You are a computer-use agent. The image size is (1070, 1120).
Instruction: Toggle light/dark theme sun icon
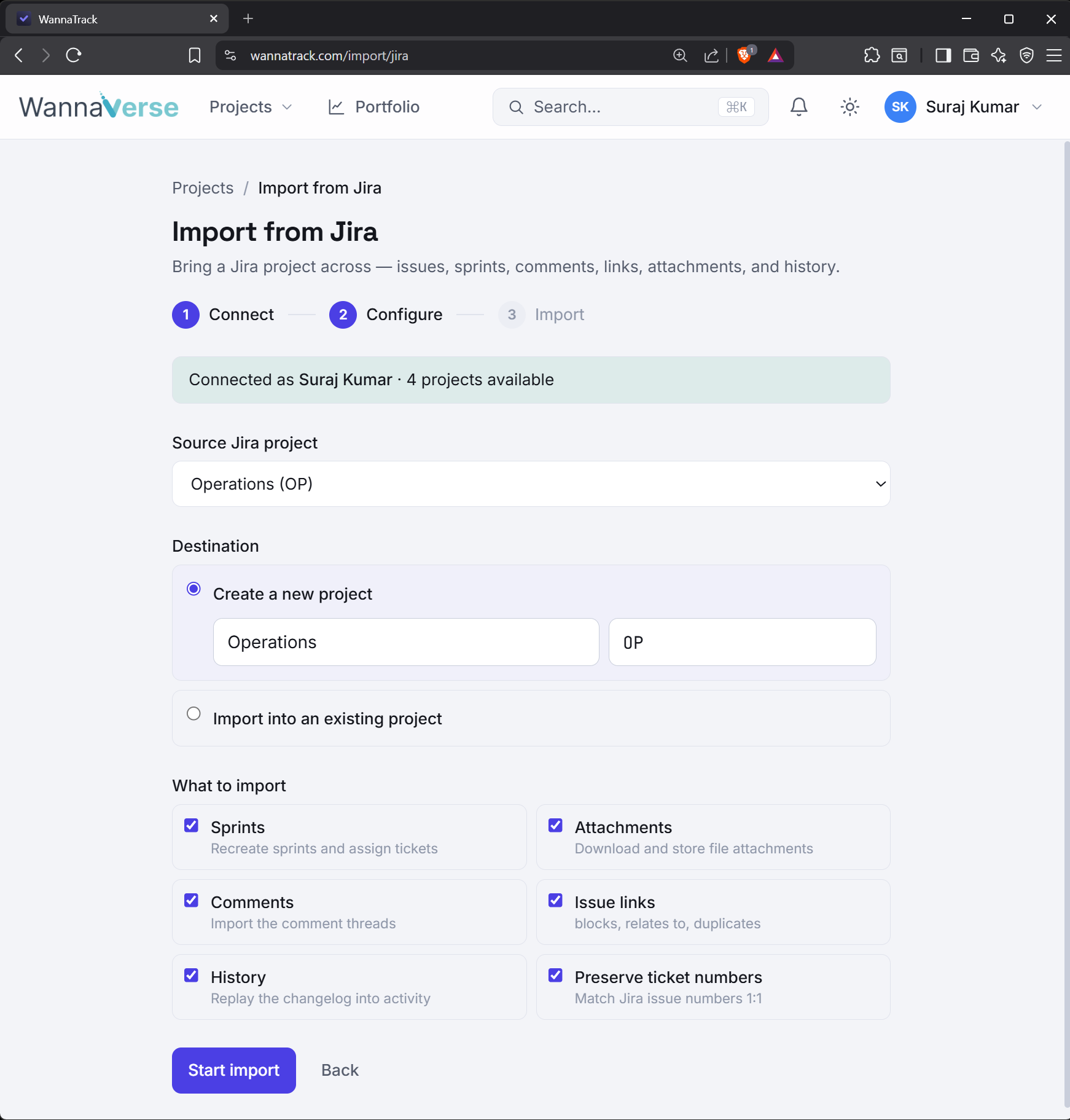pyautogui.click(x=849, y=107)
